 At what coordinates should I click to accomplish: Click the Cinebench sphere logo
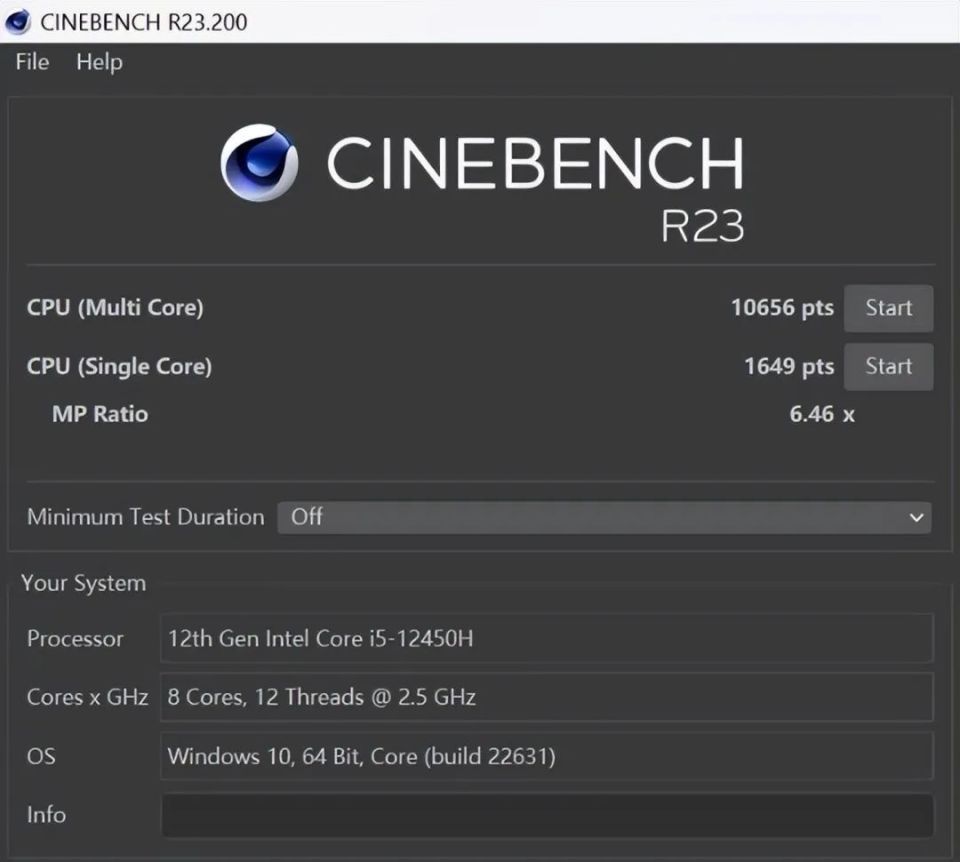[x=260, y=163]
